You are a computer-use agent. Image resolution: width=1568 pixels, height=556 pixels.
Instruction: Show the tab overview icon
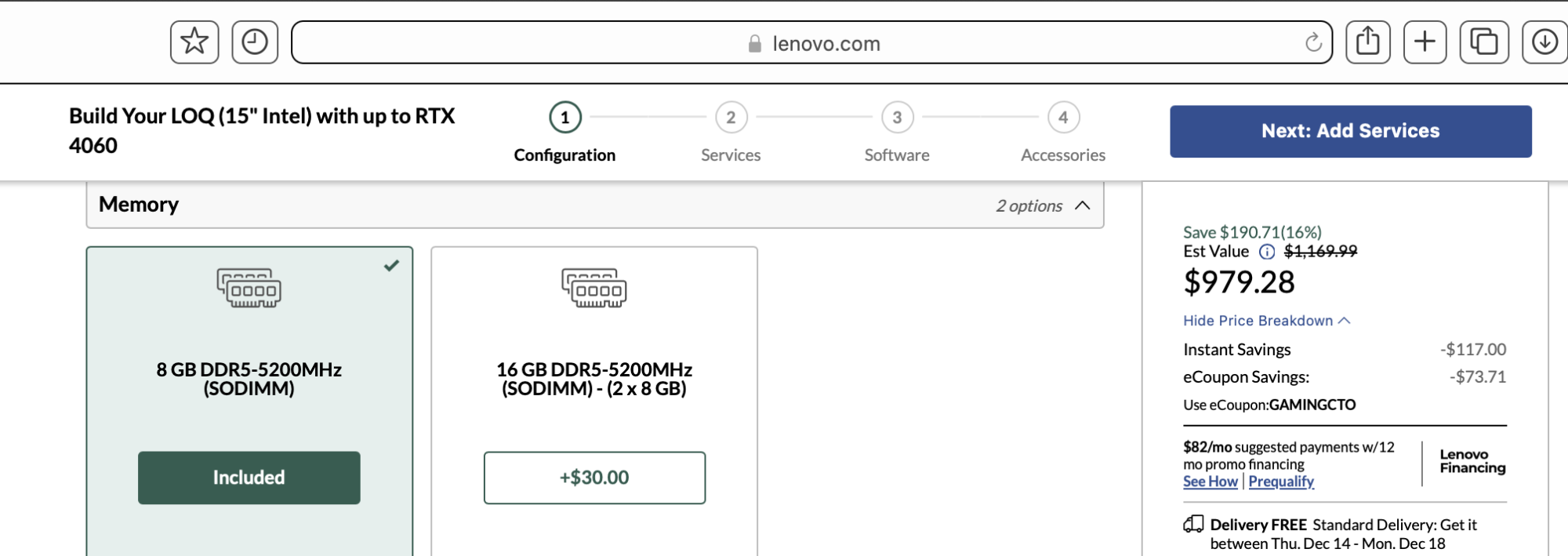[1483, 42]
